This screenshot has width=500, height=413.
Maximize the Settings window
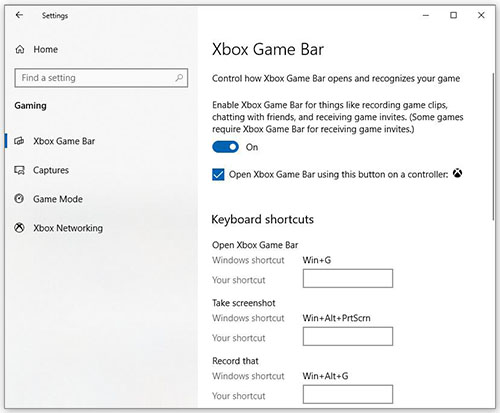(453, 15)
